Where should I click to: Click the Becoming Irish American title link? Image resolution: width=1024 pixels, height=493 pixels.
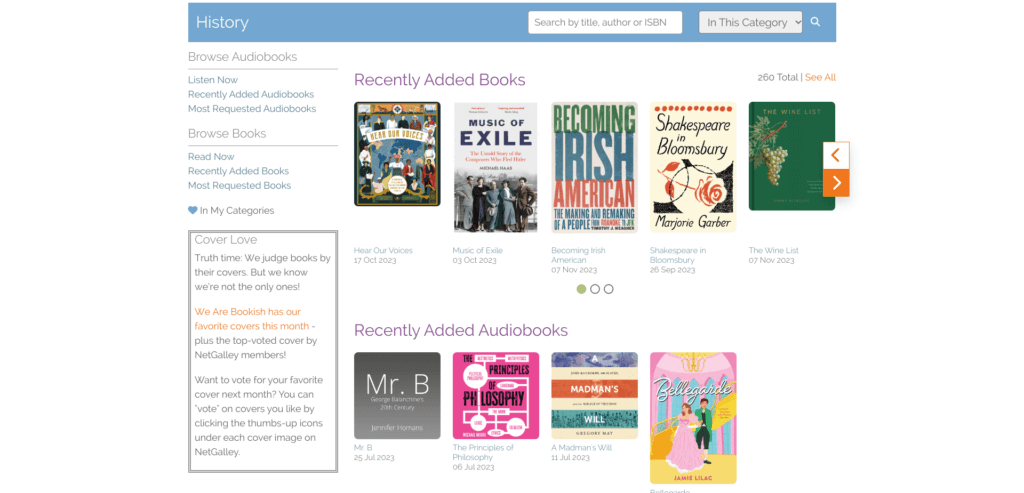click(x=579, y=255)
